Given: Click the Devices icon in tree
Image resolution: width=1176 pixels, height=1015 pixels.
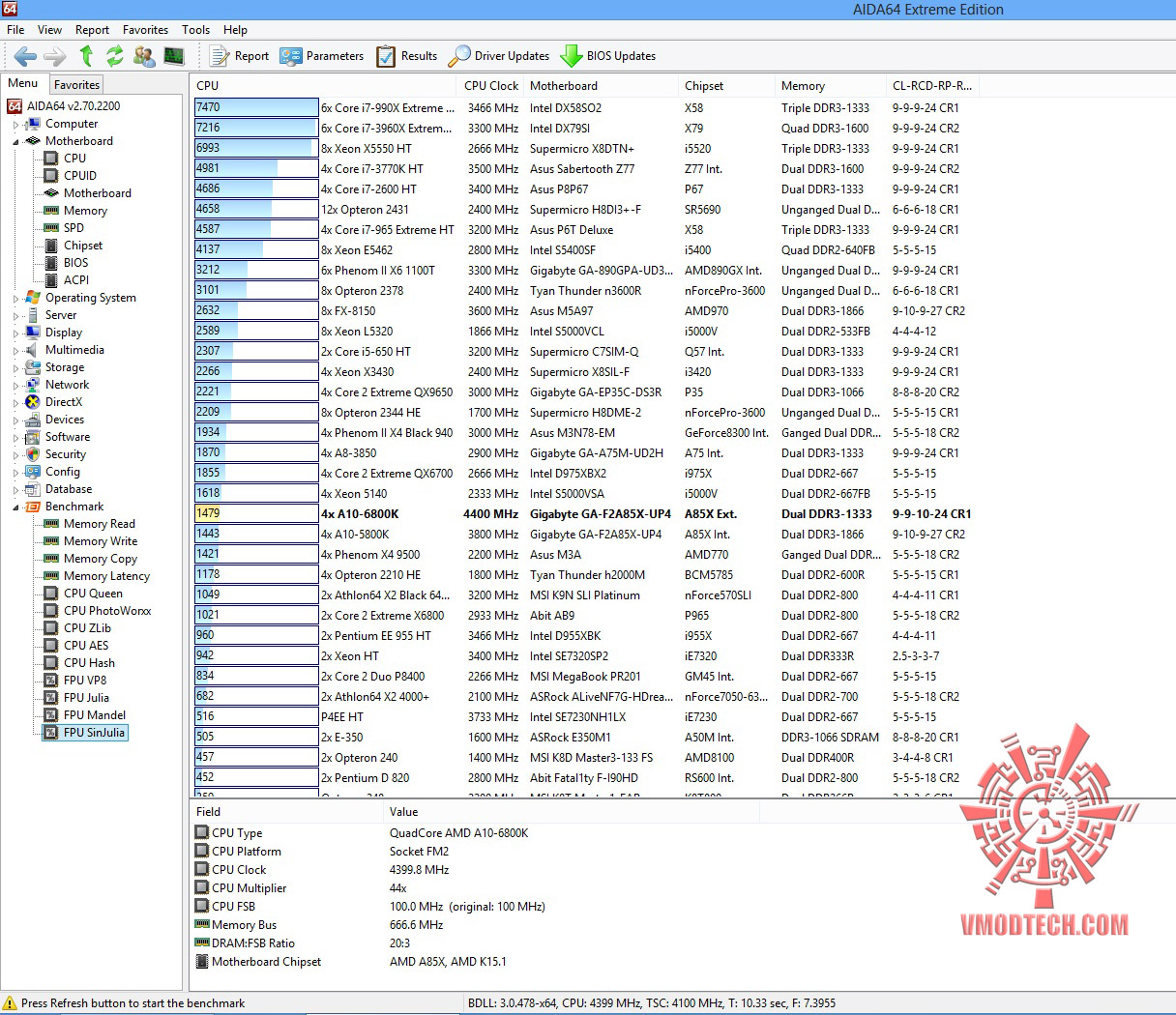Looking at the screenshot, I should point(33,420).
